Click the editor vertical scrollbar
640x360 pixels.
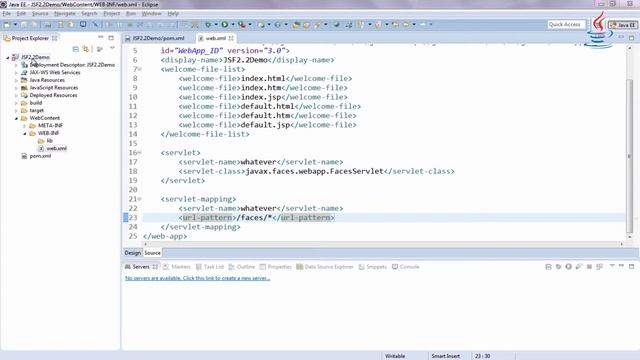(x=629, y=155)
